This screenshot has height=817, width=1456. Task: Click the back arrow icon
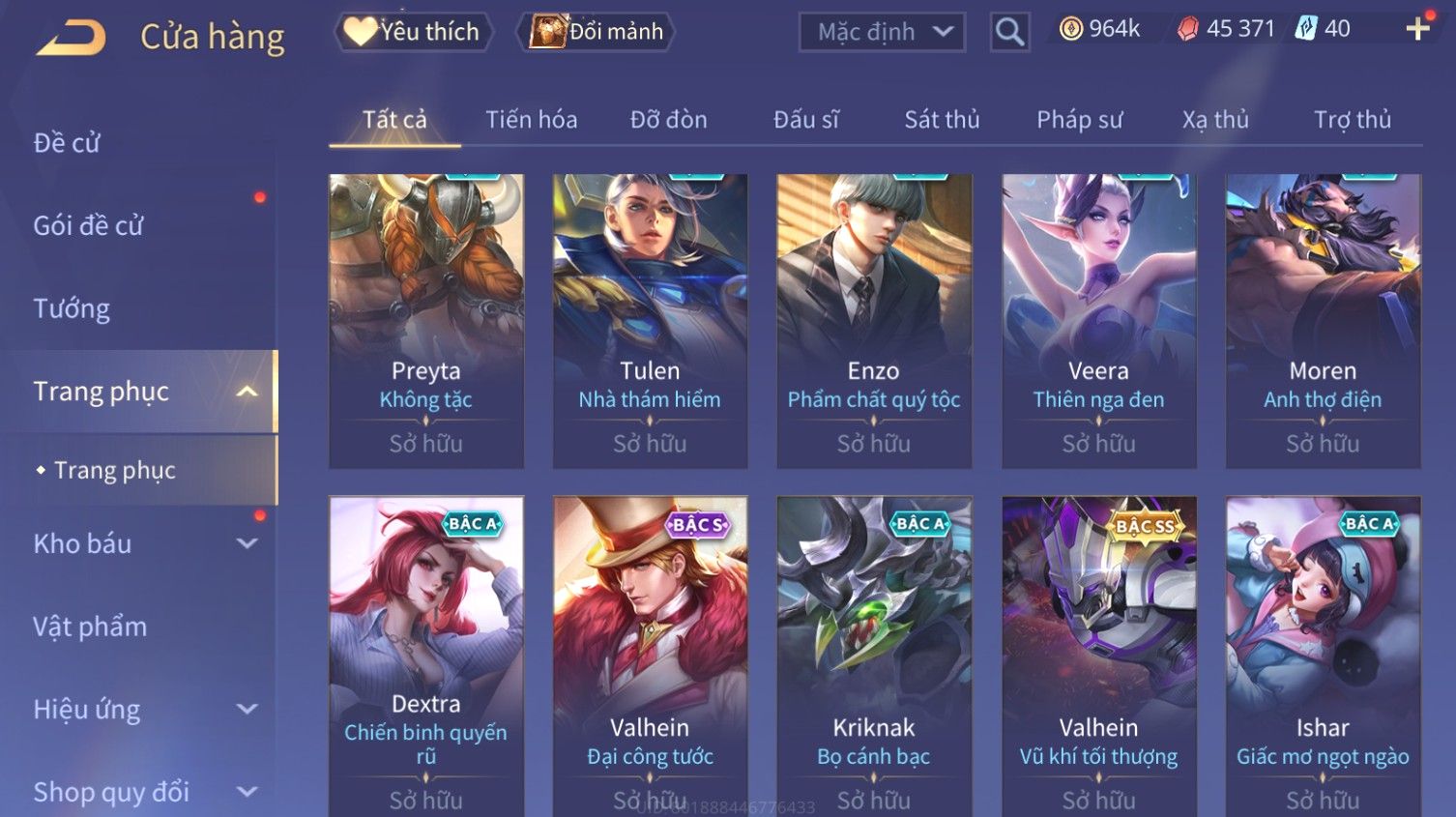(71, 37)
